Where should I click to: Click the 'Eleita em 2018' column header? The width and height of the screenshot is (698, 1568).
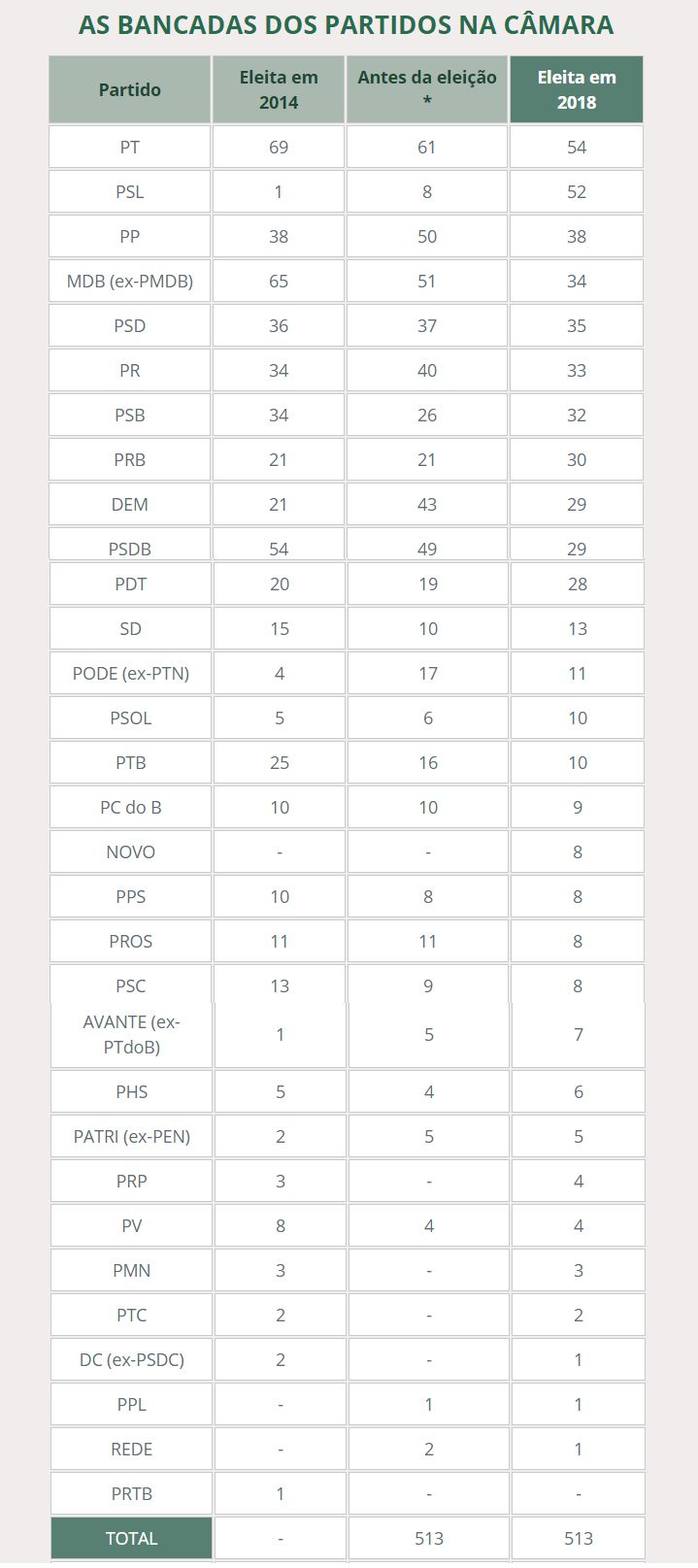(x=577, y=89)
